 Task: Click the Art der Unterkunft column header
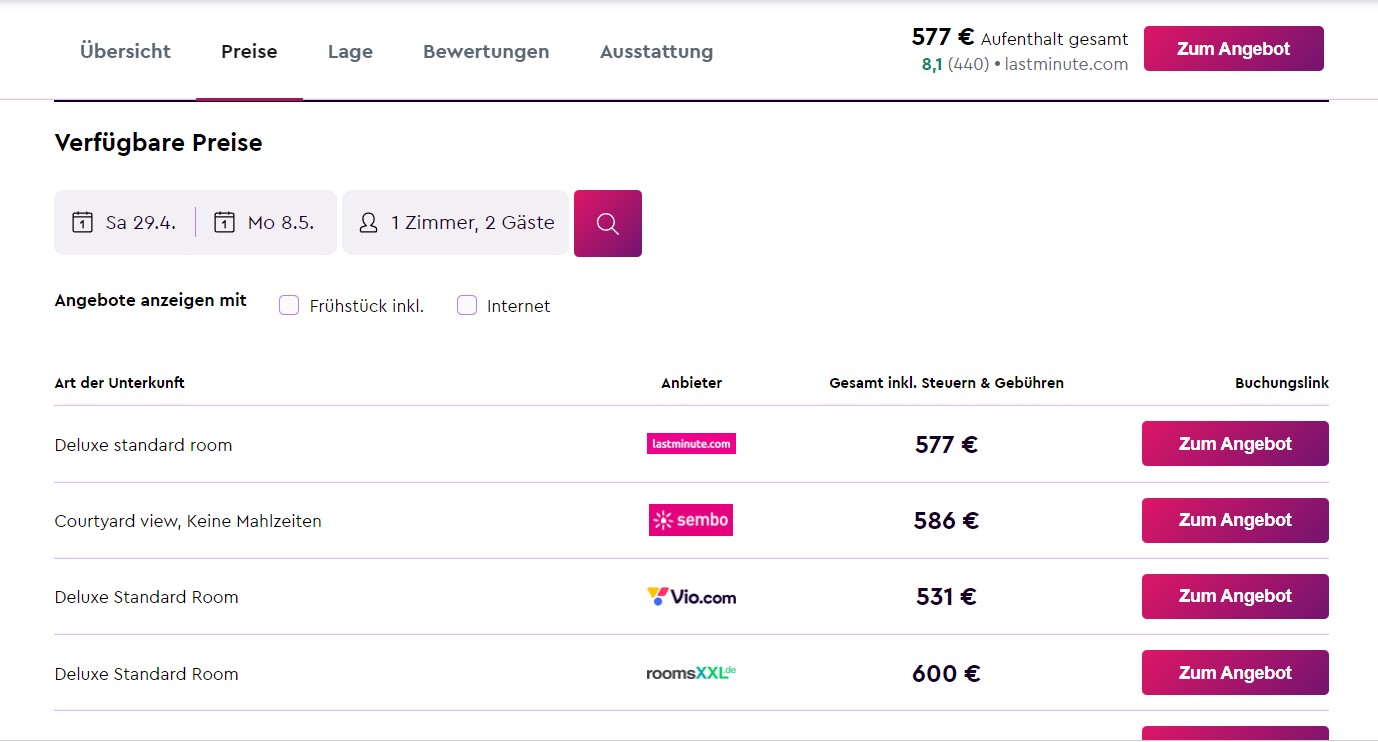(119, 383)
